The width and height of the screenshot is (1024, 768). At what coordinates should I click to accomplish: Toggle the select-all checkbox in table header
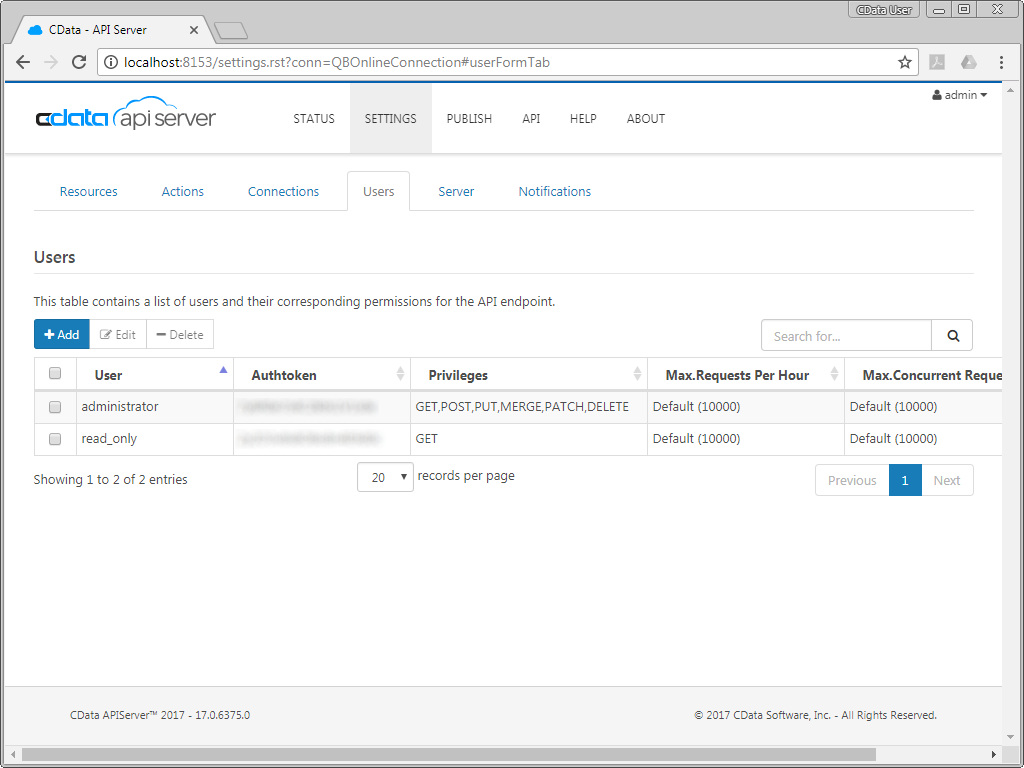pos(55,374)
